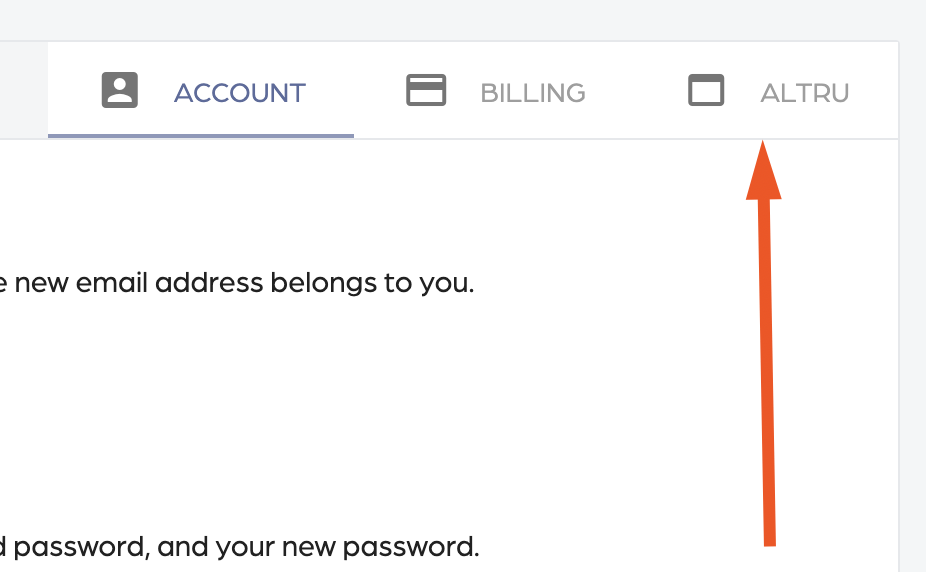Switch to the BILLING tab
The image size is (926, 572).
coord(533,93)
